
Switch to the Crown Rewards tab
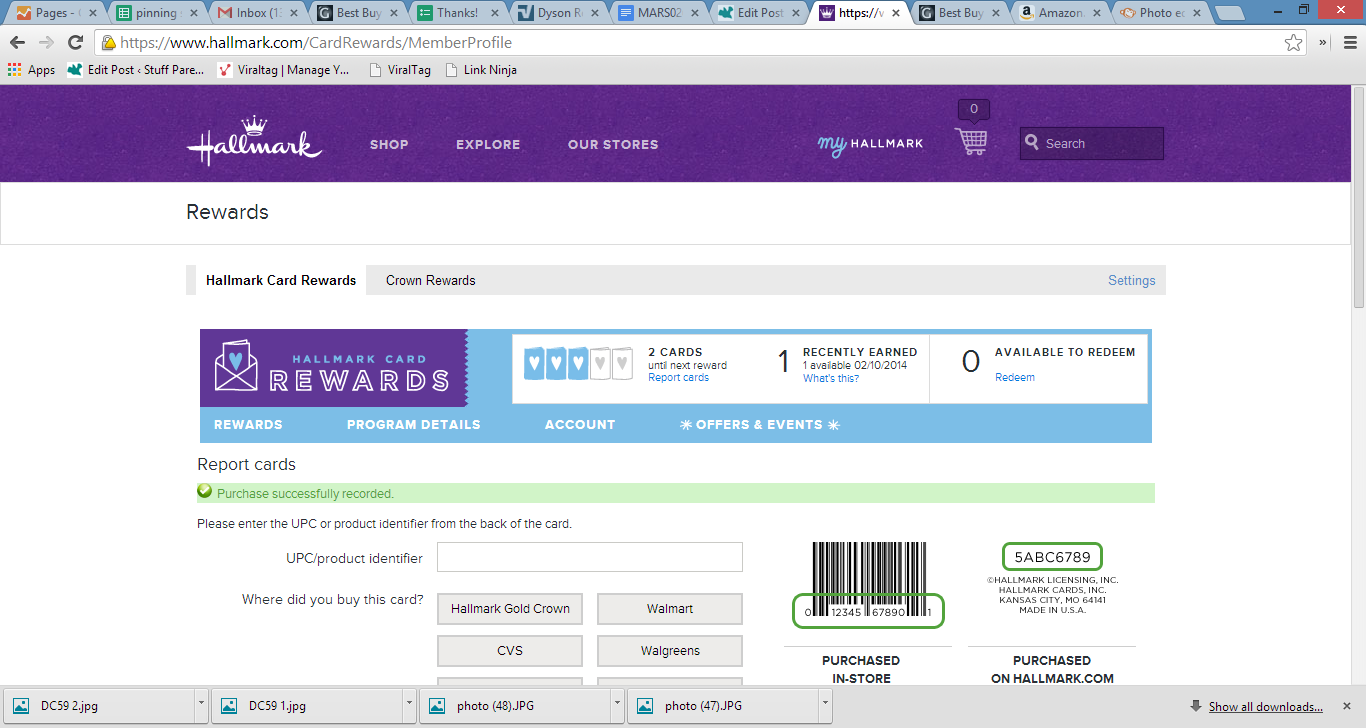coord(430,280)
